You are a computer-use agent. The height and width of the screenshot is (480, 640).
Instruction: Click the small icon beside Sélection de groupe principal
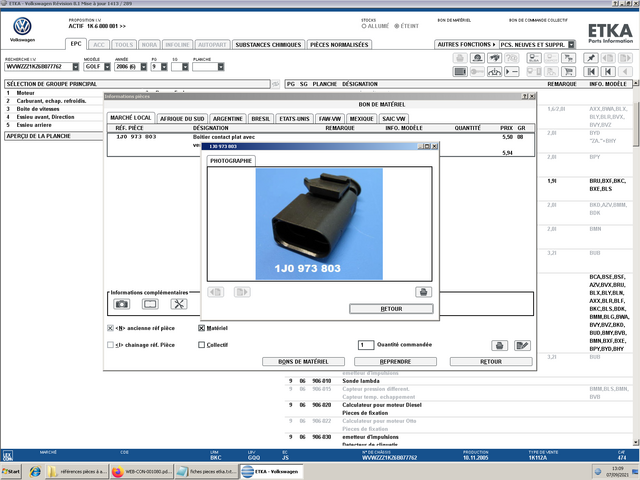tap(276, 84)
